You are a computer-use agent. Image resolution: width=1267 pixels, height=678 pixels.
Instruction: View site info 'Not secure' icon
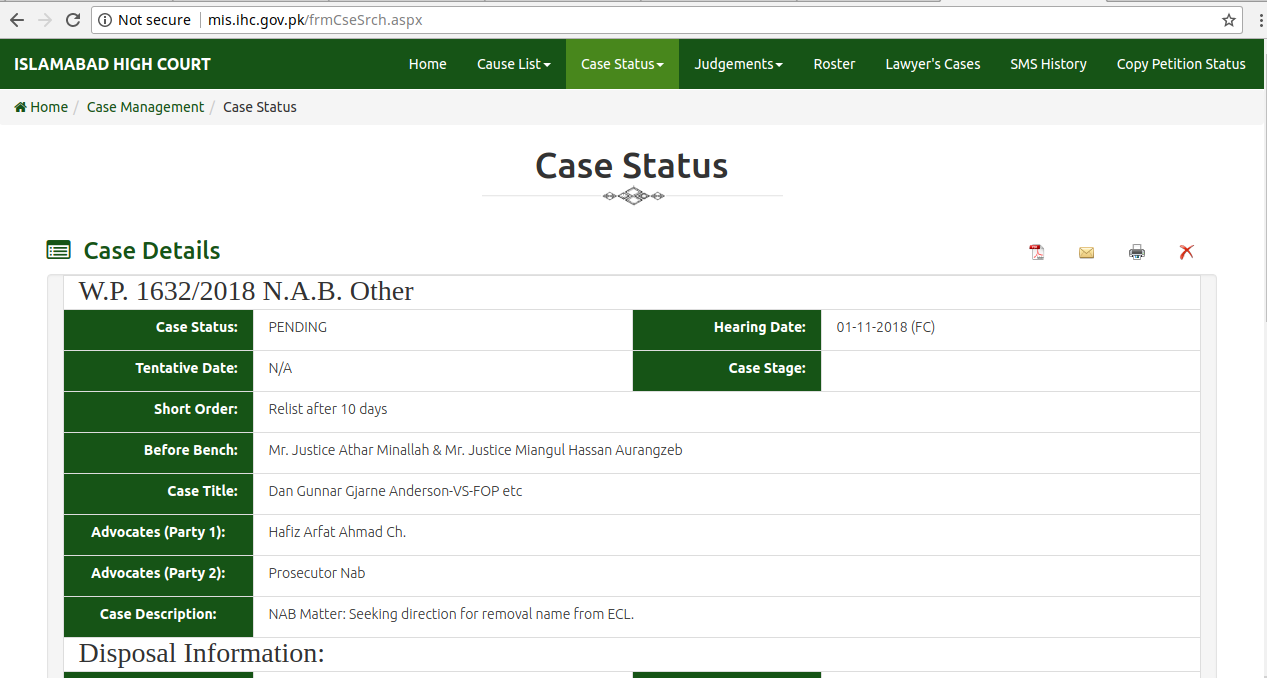pos(105,20)
